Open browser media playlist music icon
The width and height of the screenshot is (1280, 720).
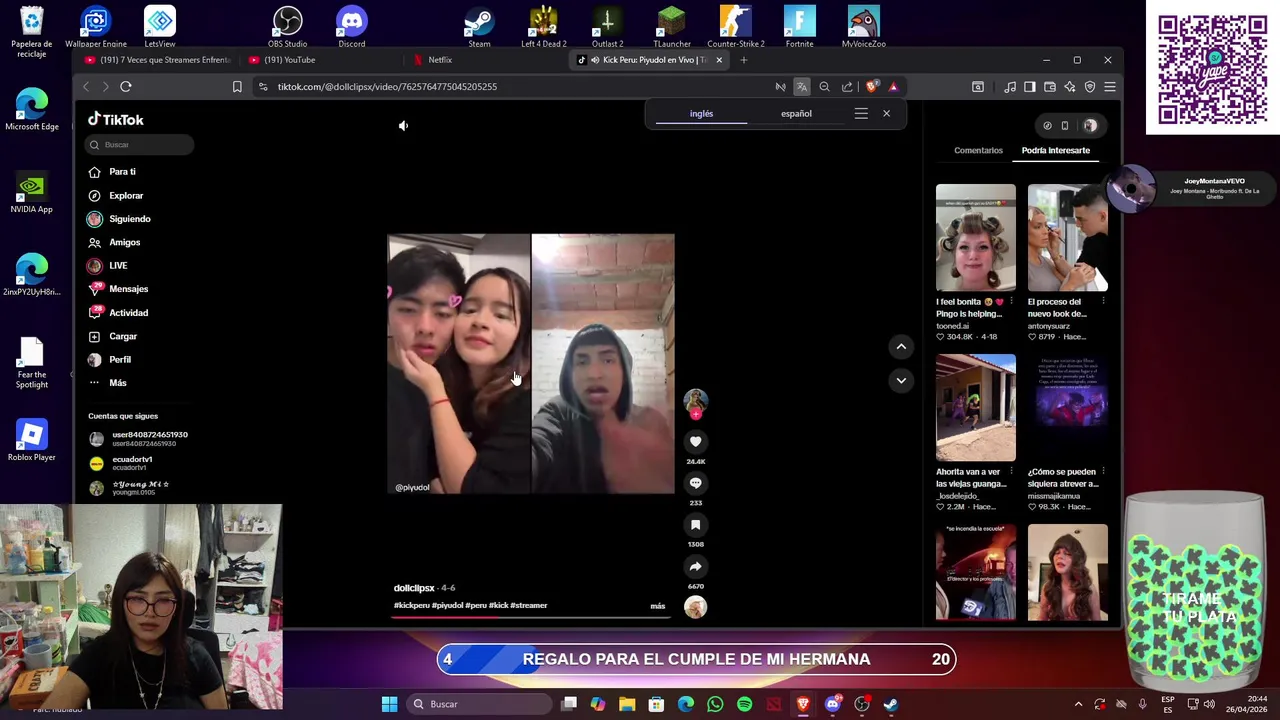pyautogui.click(x=1010, y=87)
